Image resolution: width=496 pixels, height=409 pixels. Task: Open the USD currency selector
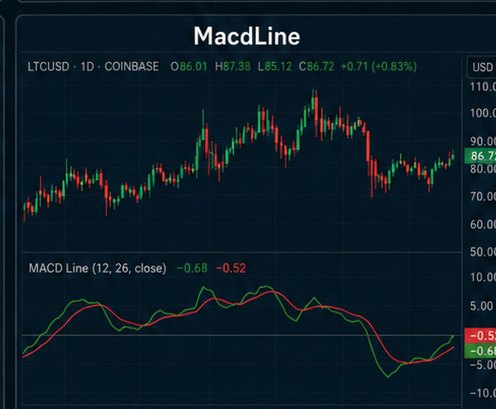tap(482, 67)
